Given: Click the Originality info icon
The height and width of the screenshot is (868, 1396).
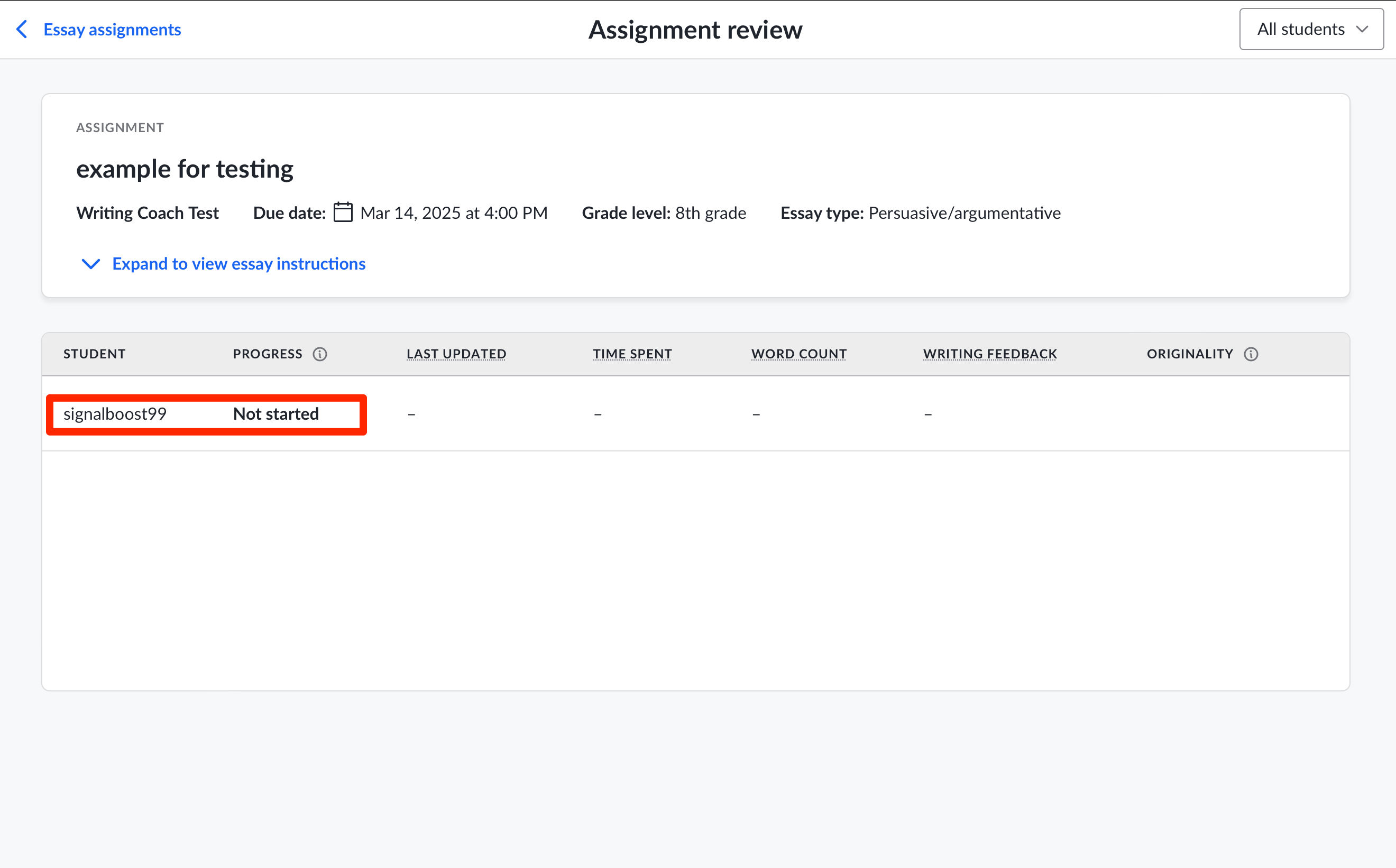Looking at the screenshot, I should [x=1251, y=354].
